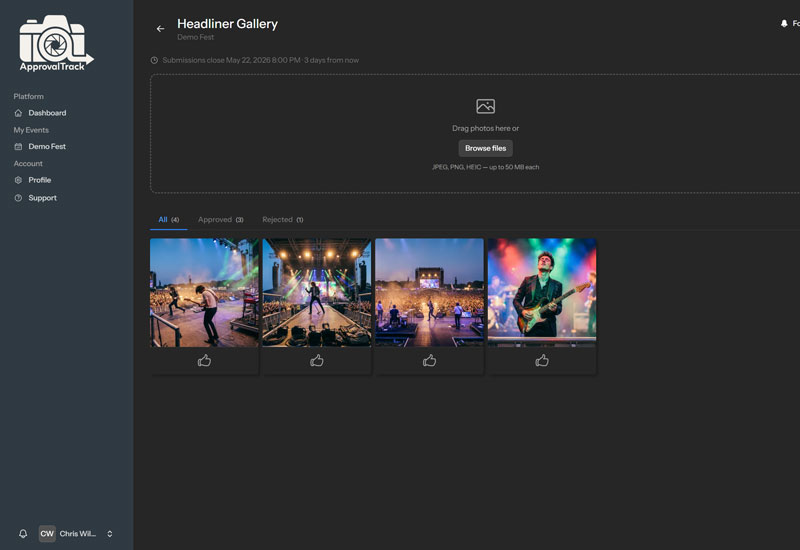Screen dimensions: 800x550
Task: Click the CW user avatar
Action: (x=47, y=534)
